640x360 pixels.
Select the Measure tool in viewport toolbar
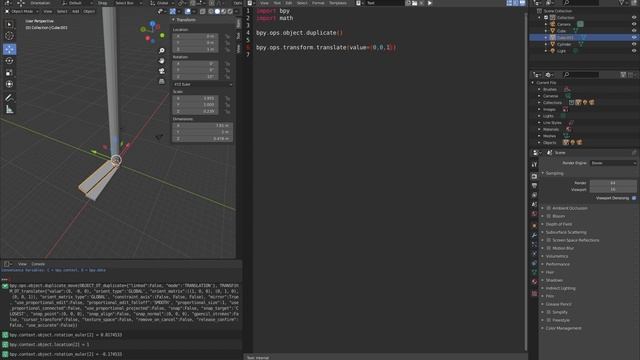(x=9, y=109)
